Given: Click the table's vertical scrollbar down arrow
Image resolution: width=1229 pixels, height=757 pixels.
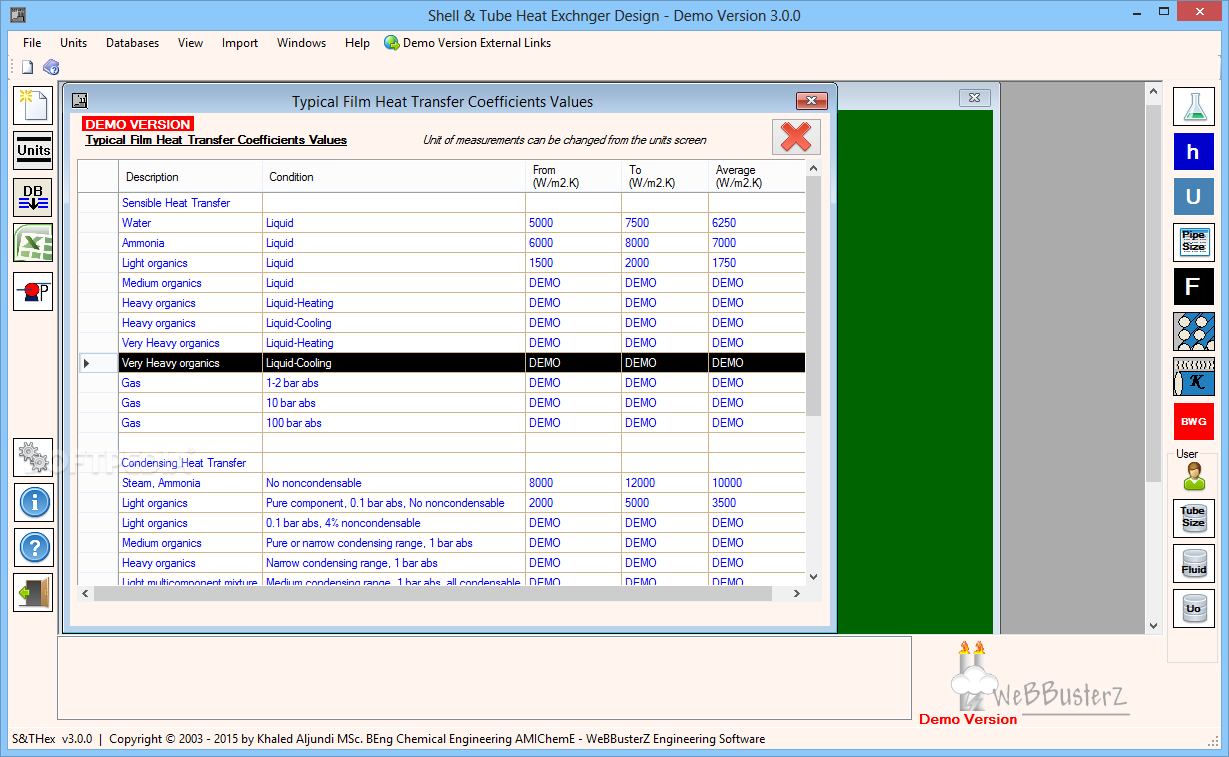Looking at the screenshot, I should pyautogui.click(x=813, y=577).
